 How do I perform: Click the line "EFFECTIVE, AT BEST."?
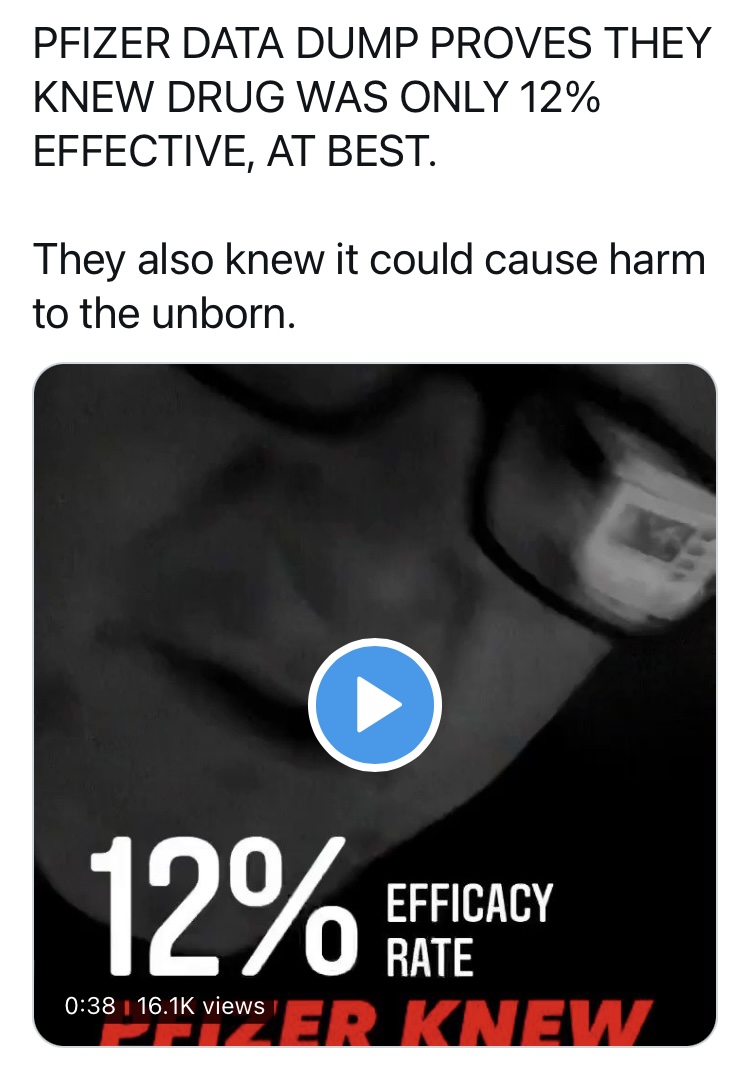tap(234, 151)
